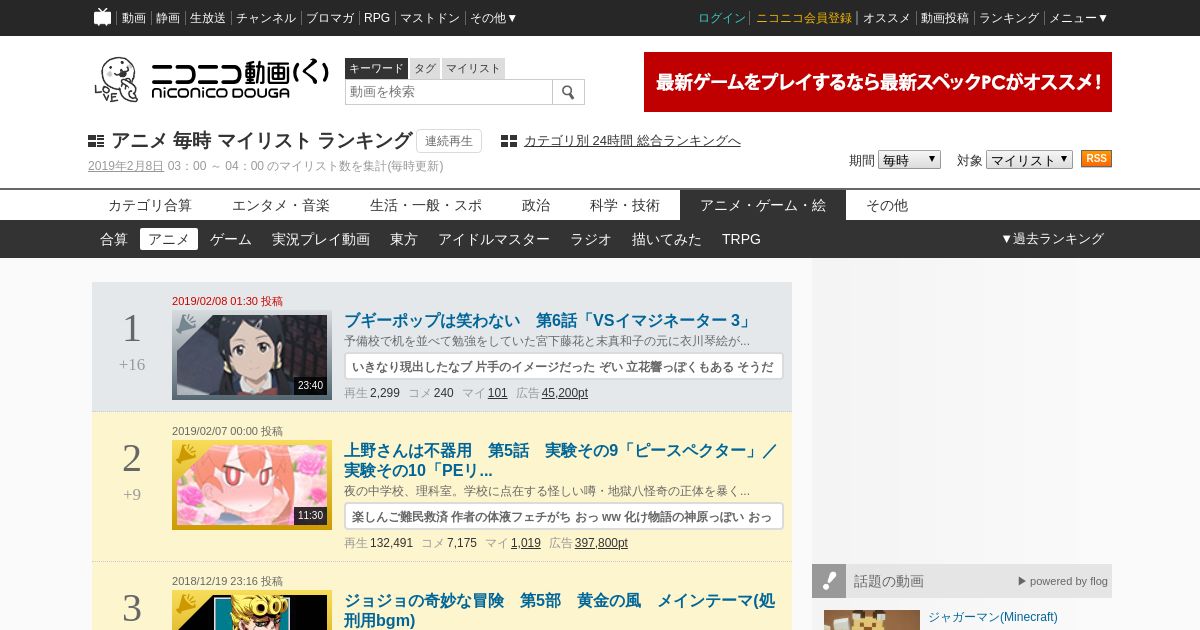
Task: Open ブギーポップは笑わない 第6話 title link
Action: pyautogui.click(x=548, y=321)
